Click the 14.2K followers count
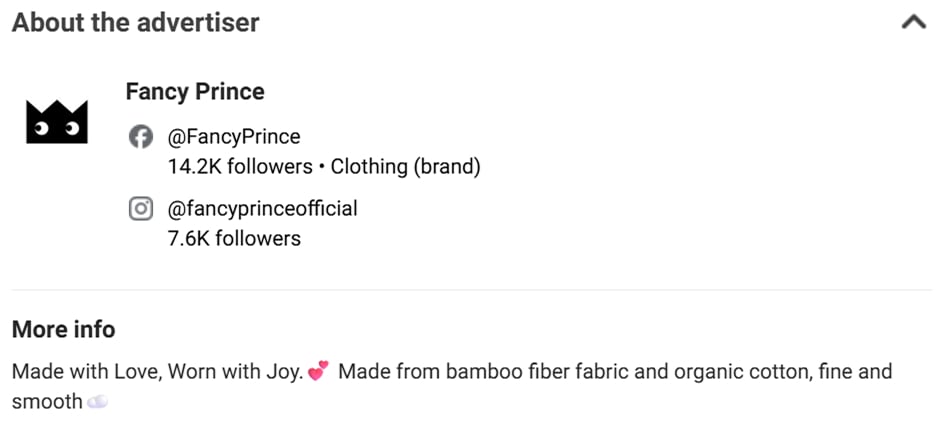 tap(240, 167)
